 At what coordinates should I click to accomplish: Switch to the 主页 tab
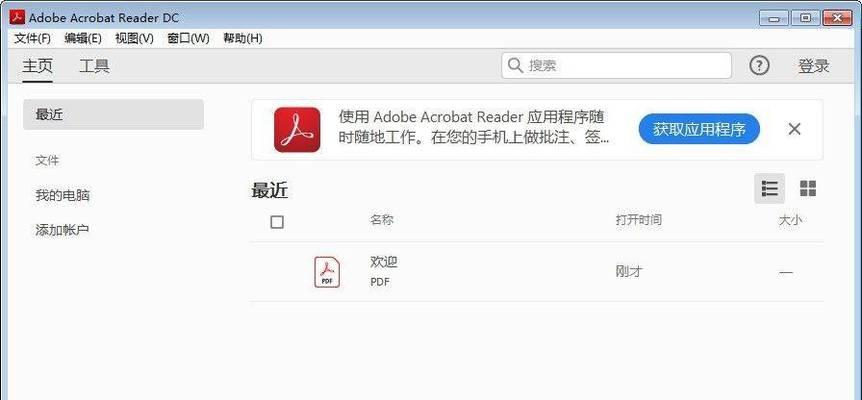pyautogui.click(x=37, y=66)
